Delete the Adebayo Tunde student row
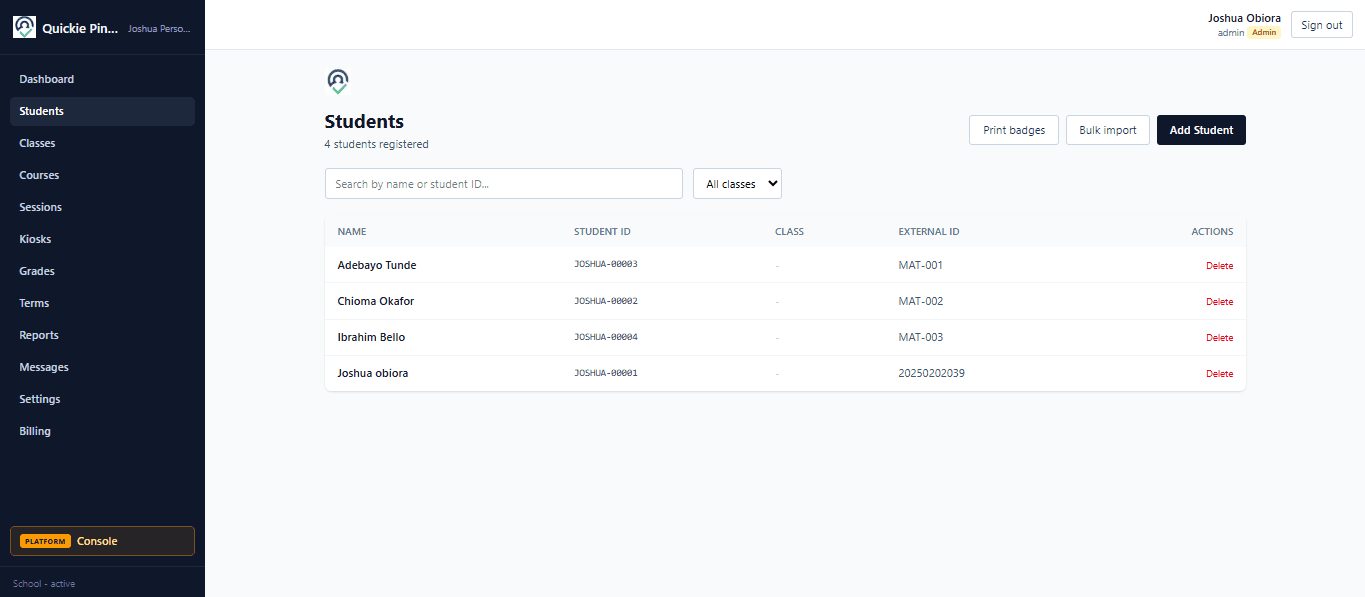Image resolution: width=1365 pixels, height=597 pixels. click(1219, 266)
